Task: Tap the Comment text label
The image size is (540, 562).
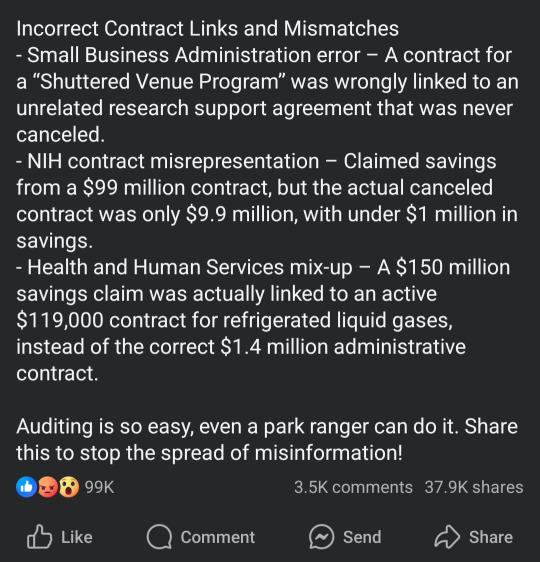Action: coord(218,537)
